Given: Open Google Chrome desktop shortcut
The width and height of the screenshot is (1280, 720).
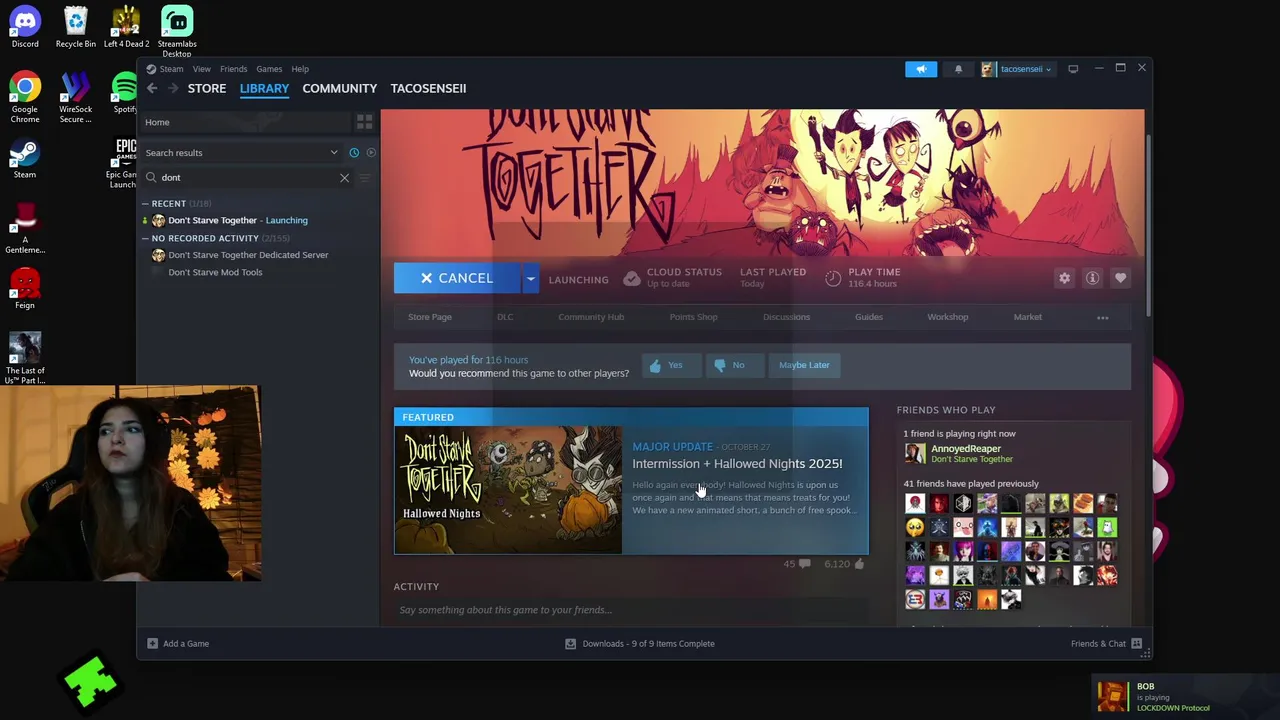Looking at the screenshot, I should [x=25, y=98].
